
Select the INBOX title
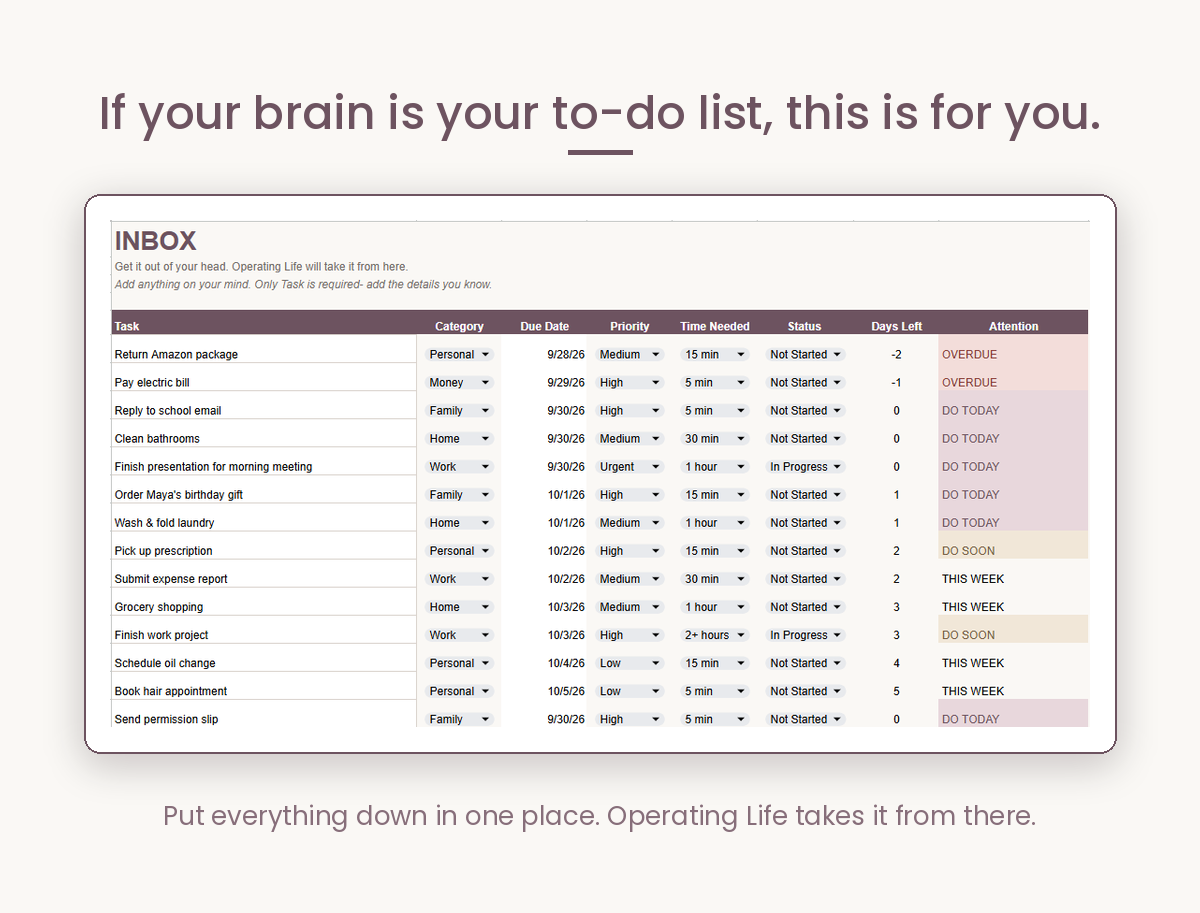(155, 241)
